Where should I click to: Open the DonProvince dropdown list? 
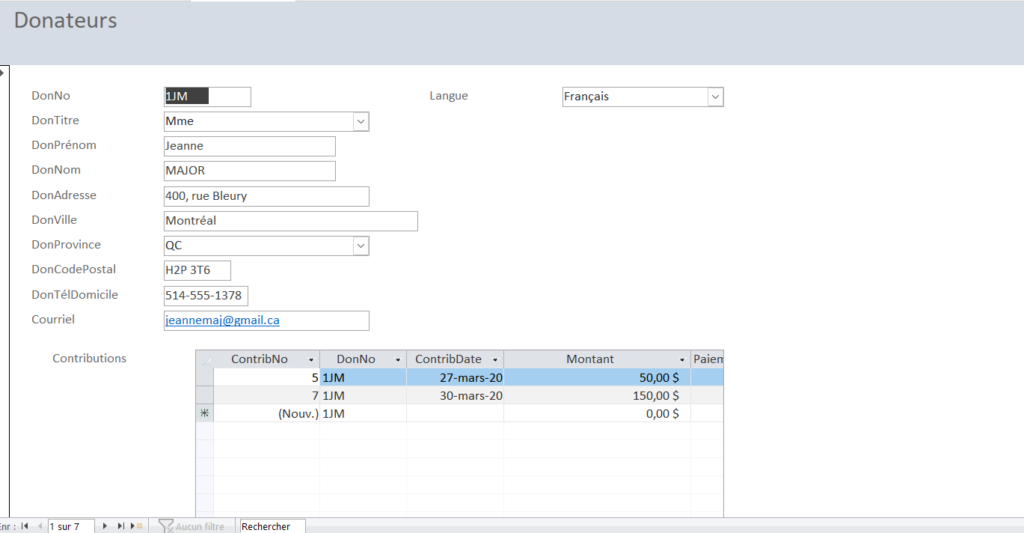361,246
